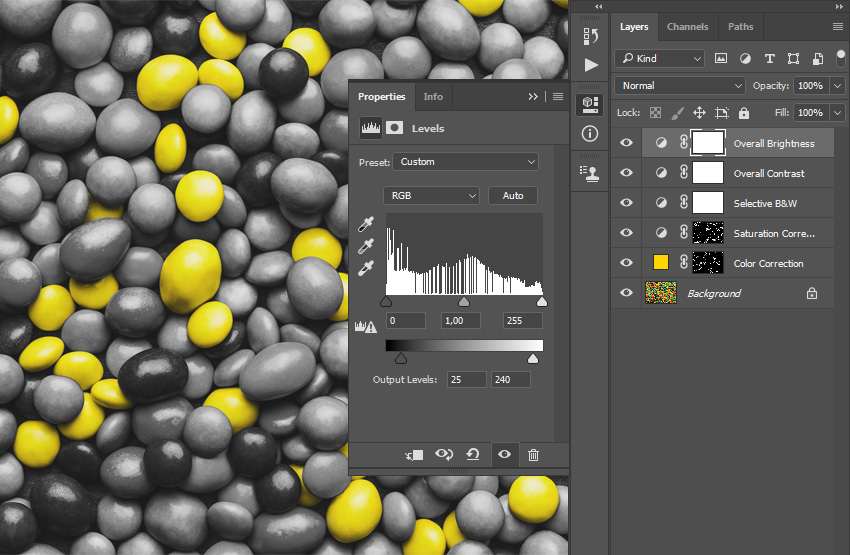Open the RGB channel dropdown
The image size is (850, 555).
(432, 196)
